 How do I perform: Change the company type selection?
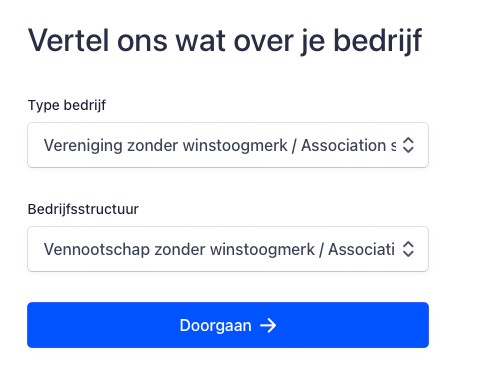click(228, 145)
